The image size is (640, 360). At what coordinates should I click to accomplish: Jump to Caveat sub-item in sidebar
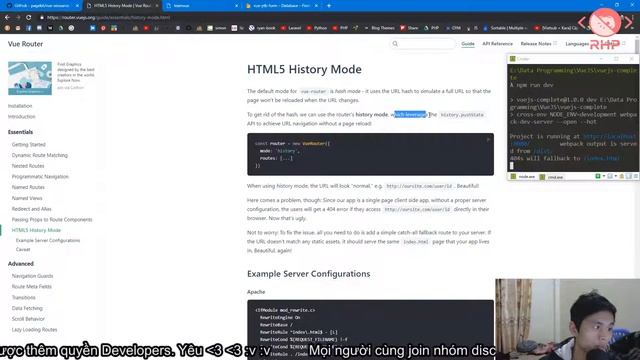point(23,249)
